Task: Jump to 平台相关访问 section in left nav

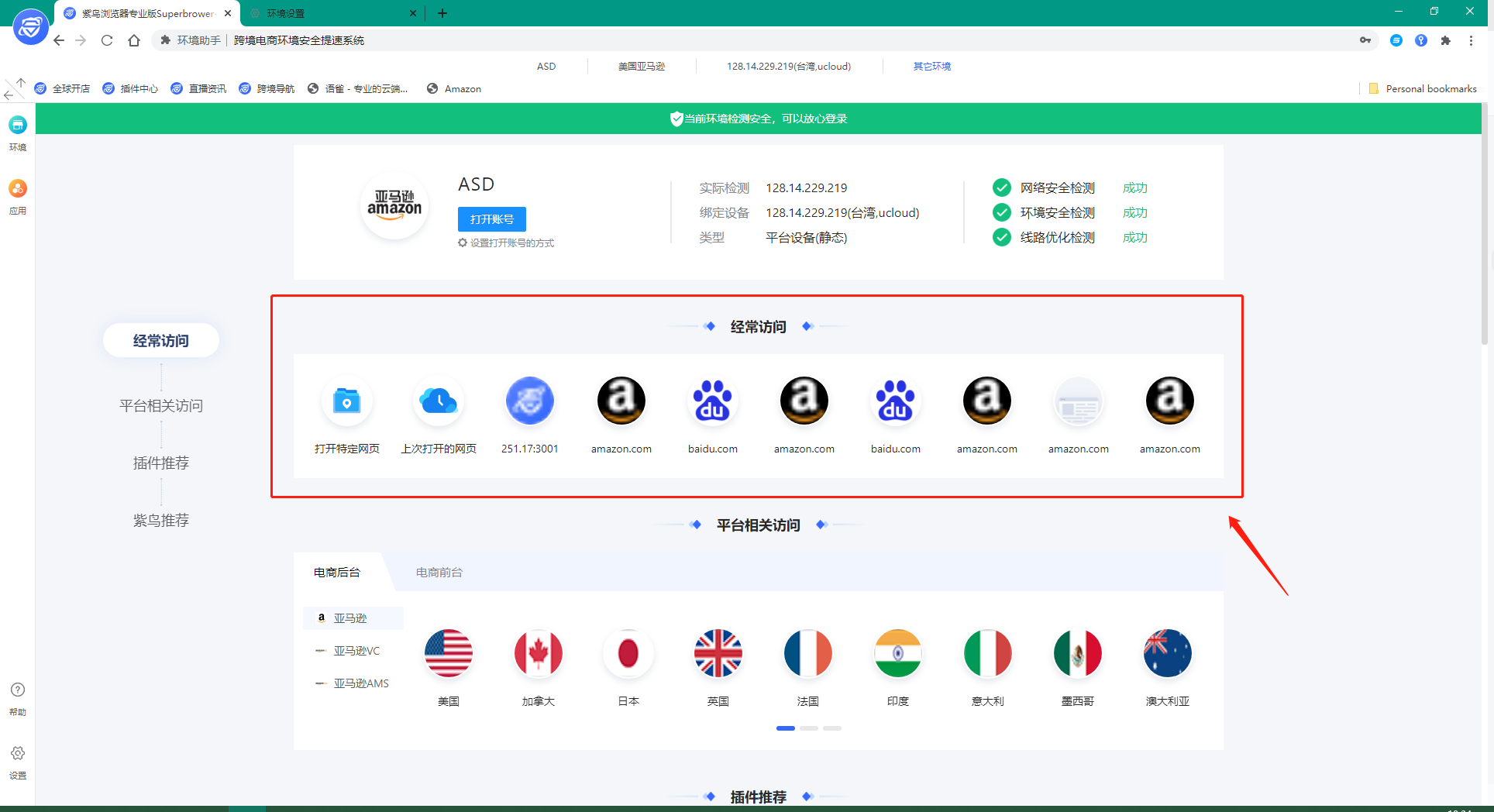Action: point(161,406)
